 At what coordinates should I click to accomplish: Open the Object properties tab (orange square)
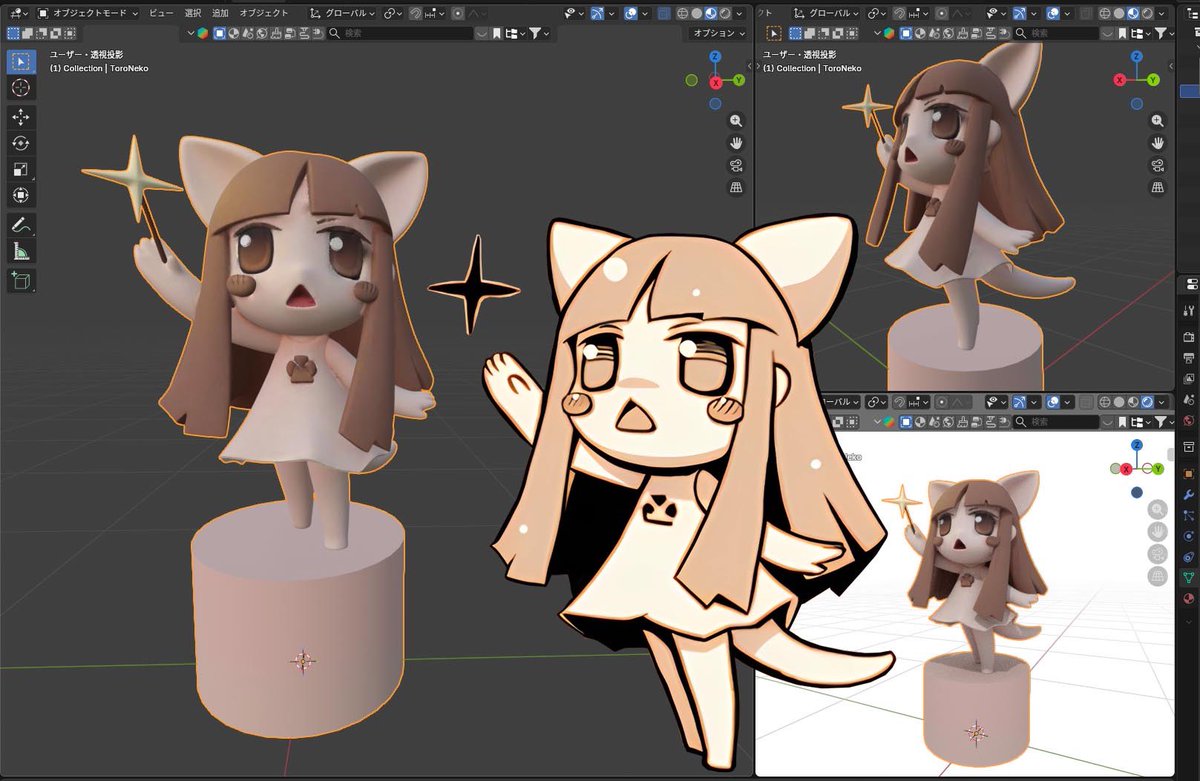(x=1189, y=472)
